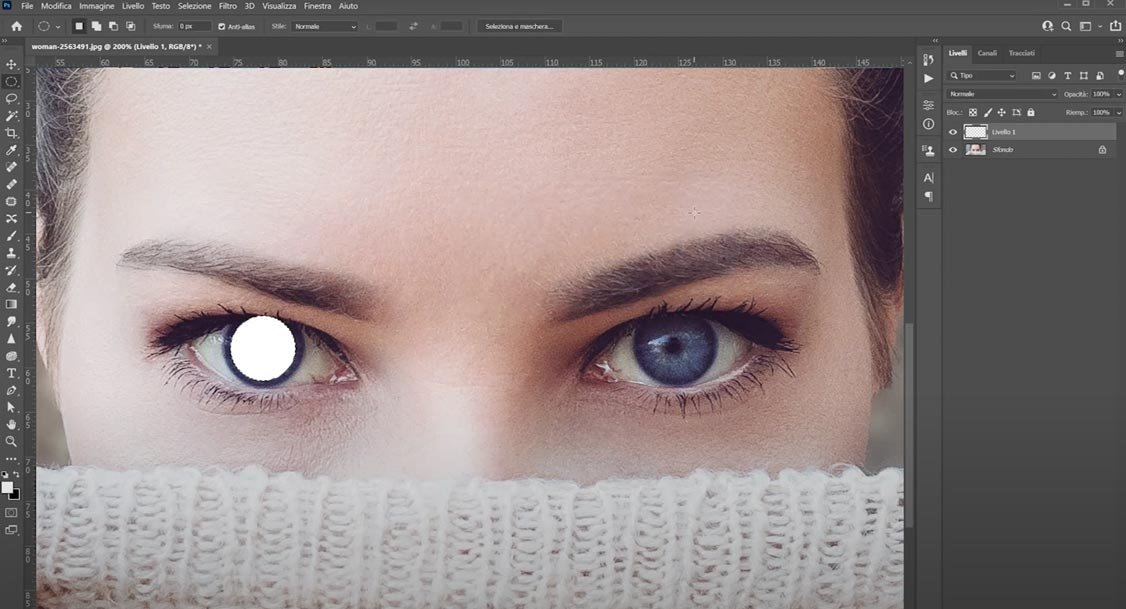Image resolution: width=1126 pixels, height=609 pixels.
Task: Click the Share icon top right
Action: pos(1115,26)
